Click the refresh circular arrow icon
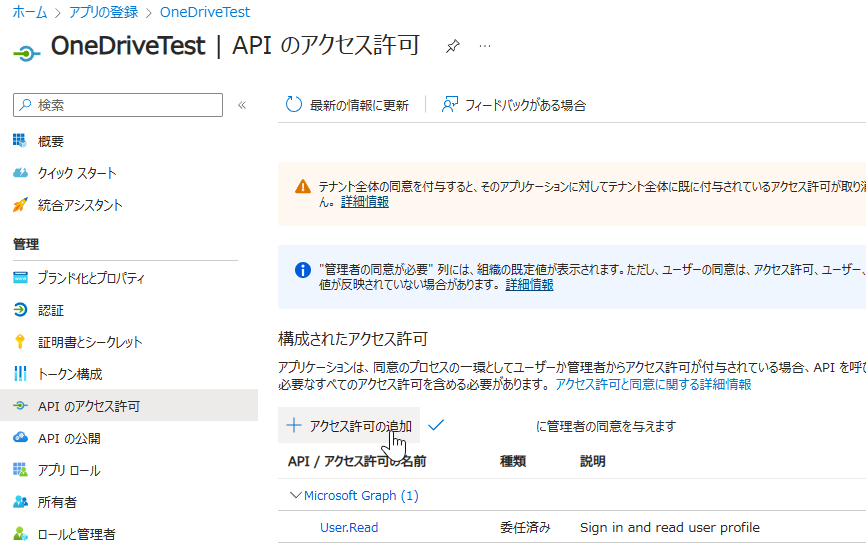This screenshot has width=866, height=556. [x=294, y=104]
